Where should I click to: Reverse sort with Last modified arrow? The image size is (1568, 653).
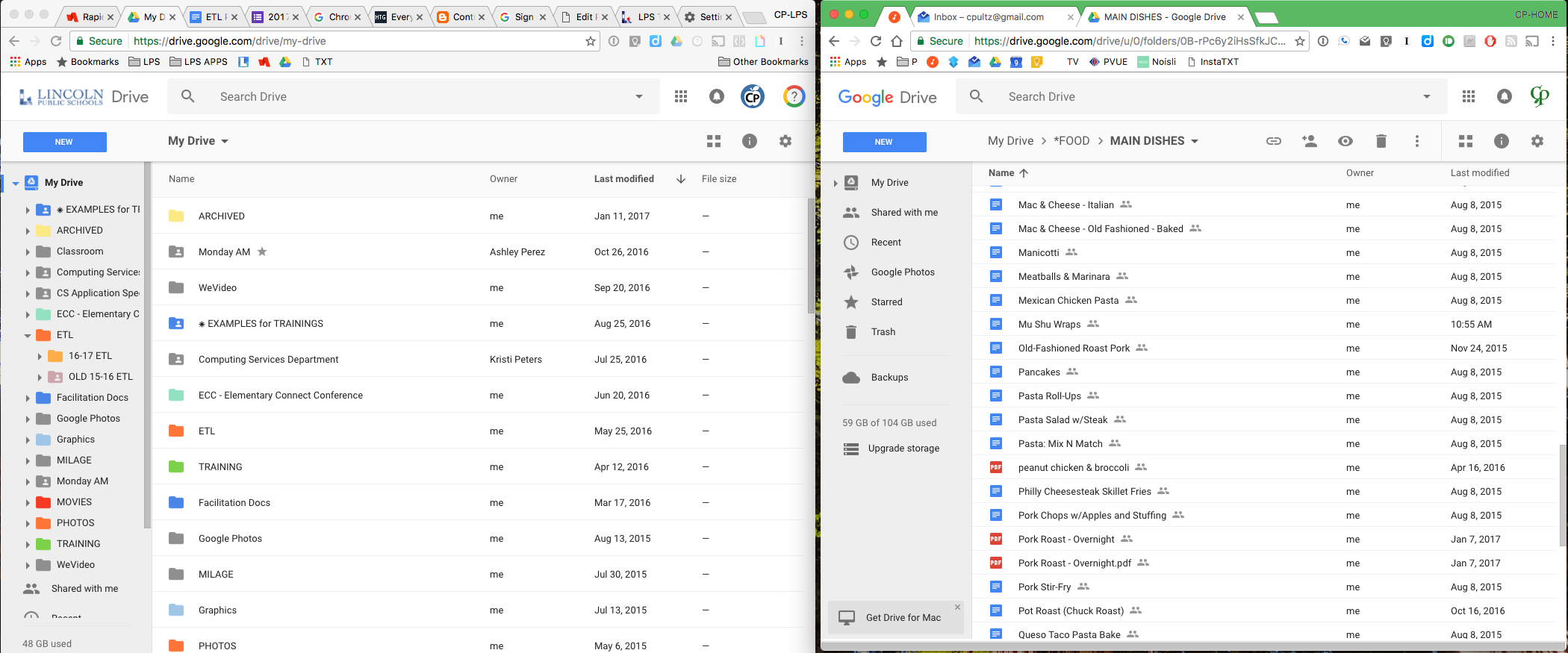(681, 179)
